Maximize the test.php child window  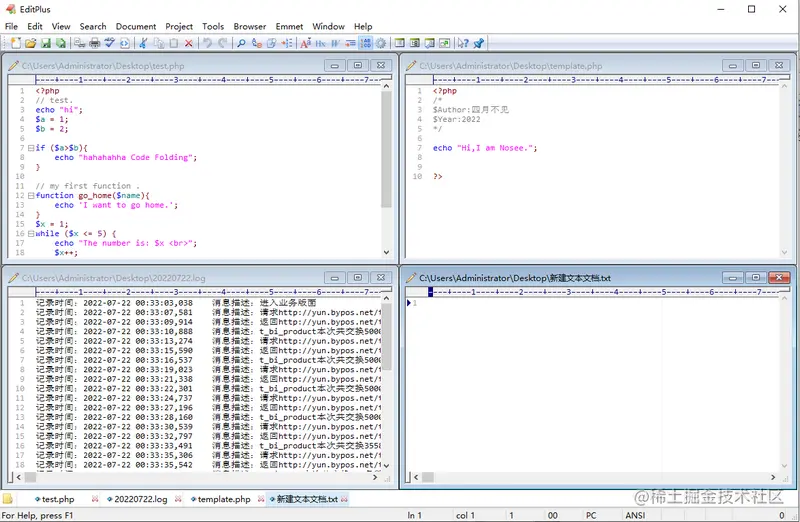358,65
